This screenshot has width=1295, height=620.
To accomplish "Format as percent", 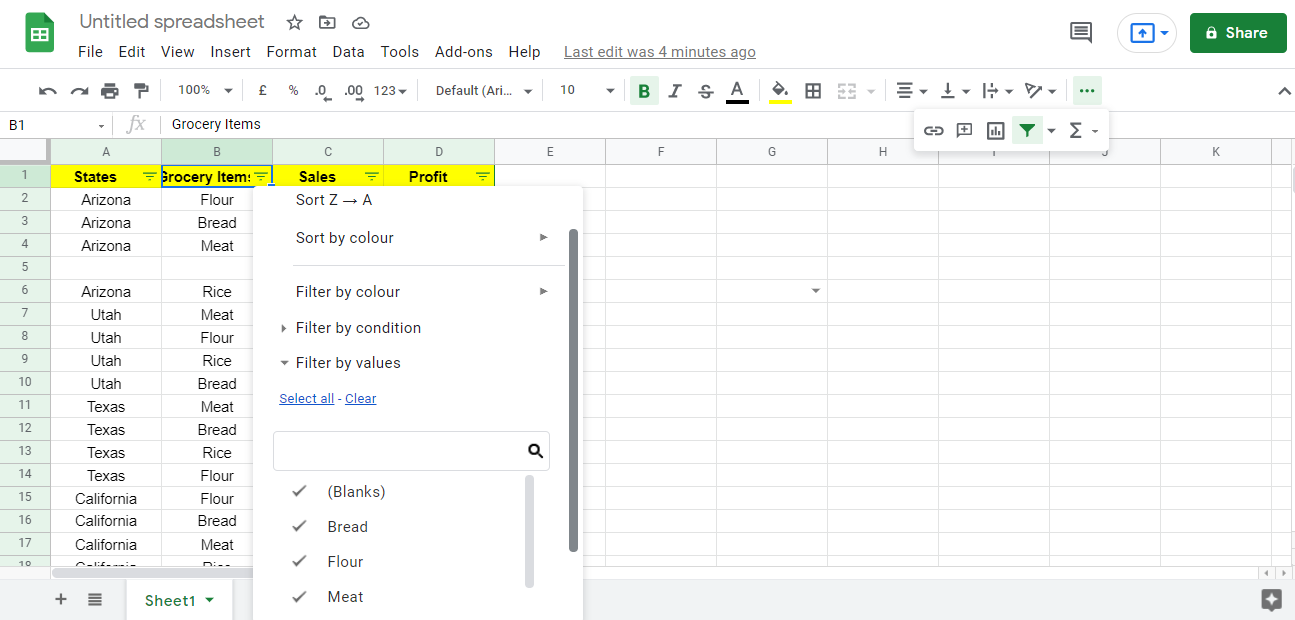I will click(x=293, y=90).
